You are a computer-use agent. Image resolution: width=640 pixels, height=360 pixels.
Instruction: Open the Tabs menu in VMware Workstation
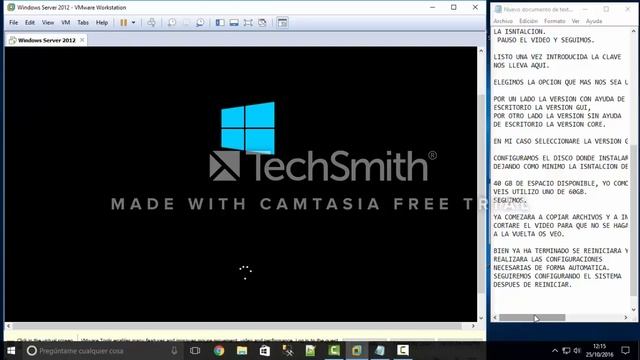83,22
